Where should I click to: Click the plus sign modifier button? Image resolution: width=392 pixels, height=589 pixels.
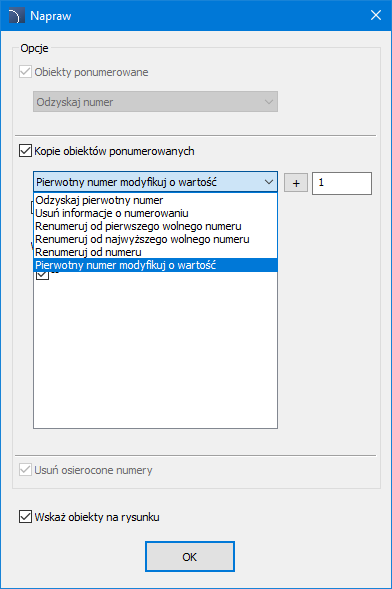click(x=296, y=183)
